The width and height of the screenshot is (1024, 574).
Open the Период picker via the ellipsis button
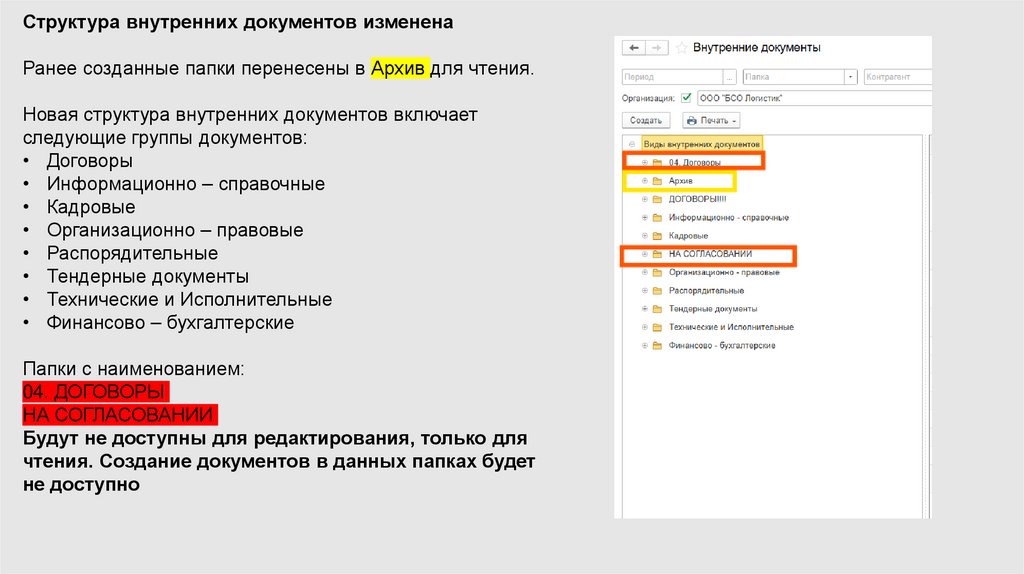pos(730,77)
